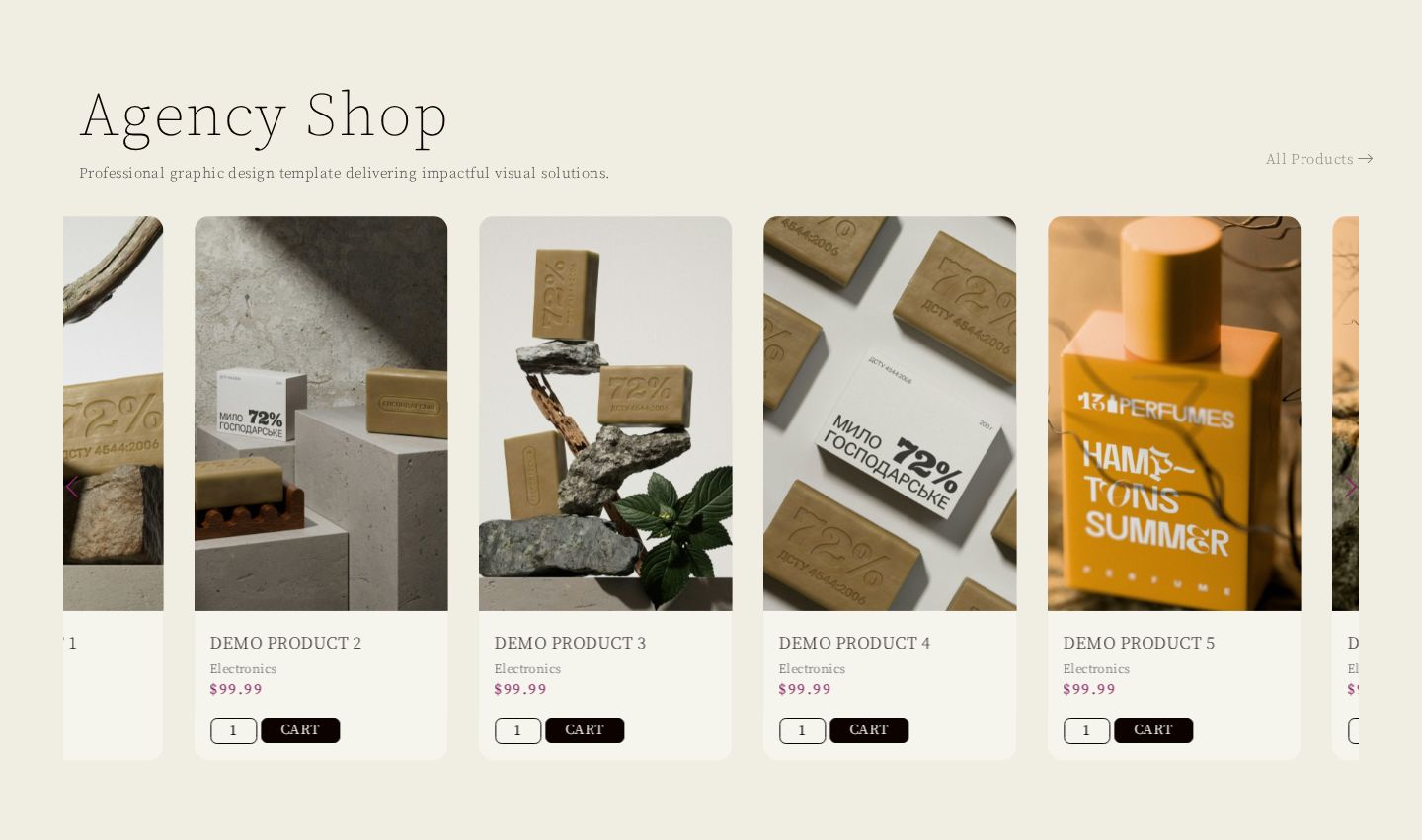Focus quantity field for Demo Product 3
Viewport: 1422px width, 840px height.
[518, 730]
